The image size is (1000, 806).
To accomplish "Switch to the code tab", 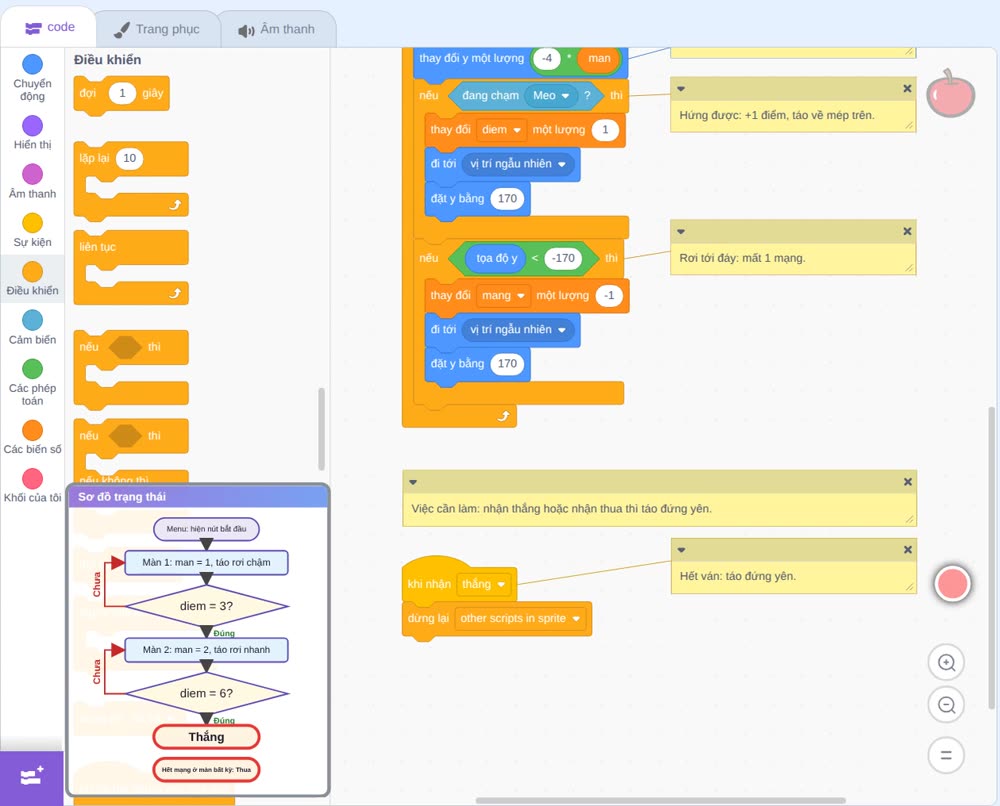I will (x=49, y=27).
